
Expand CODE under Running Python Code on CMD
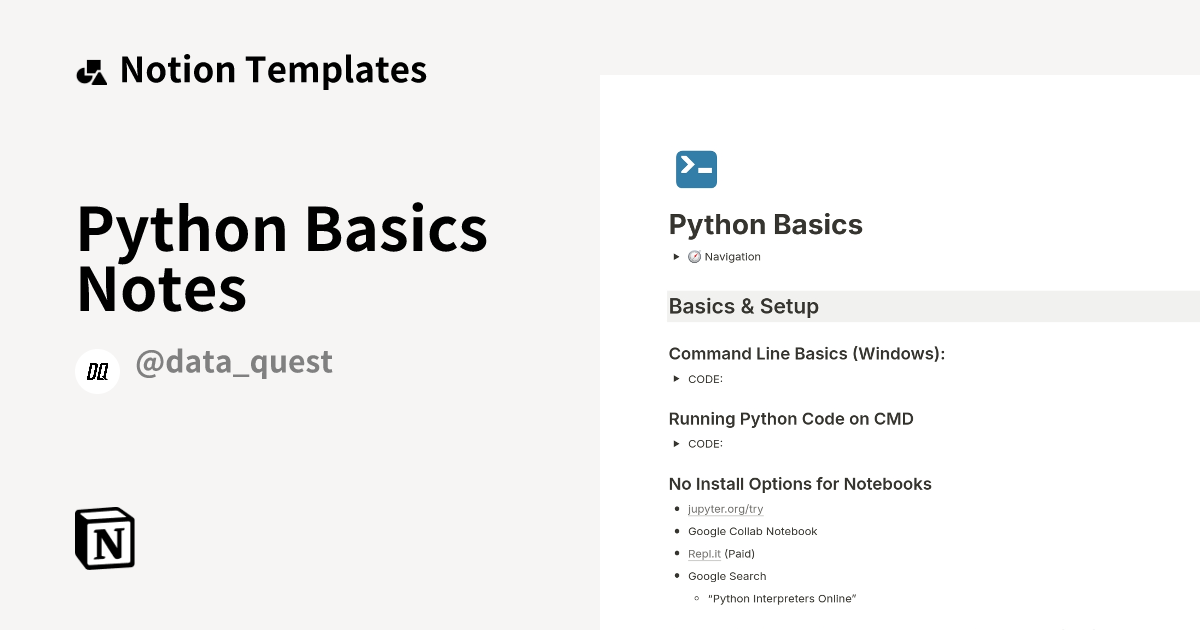[x=676, y=443]
